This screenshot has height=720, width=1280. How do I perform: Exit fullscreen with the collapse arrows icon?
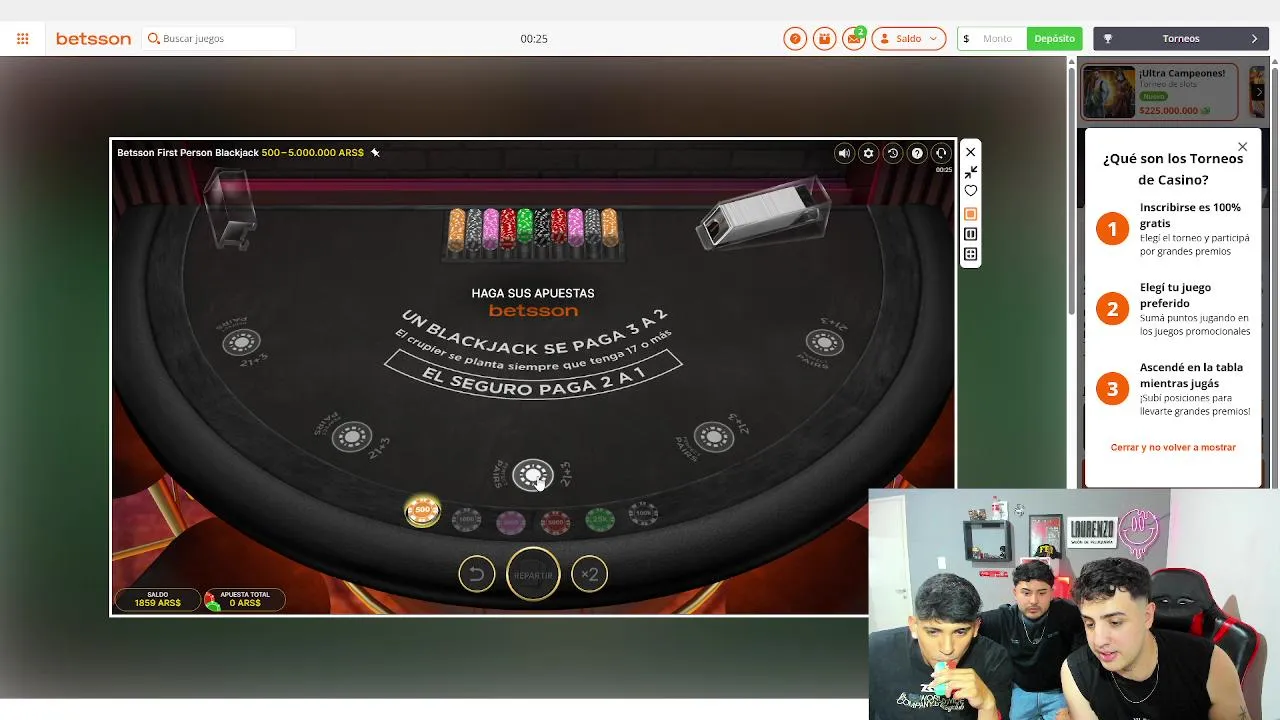tap(970, 172)
